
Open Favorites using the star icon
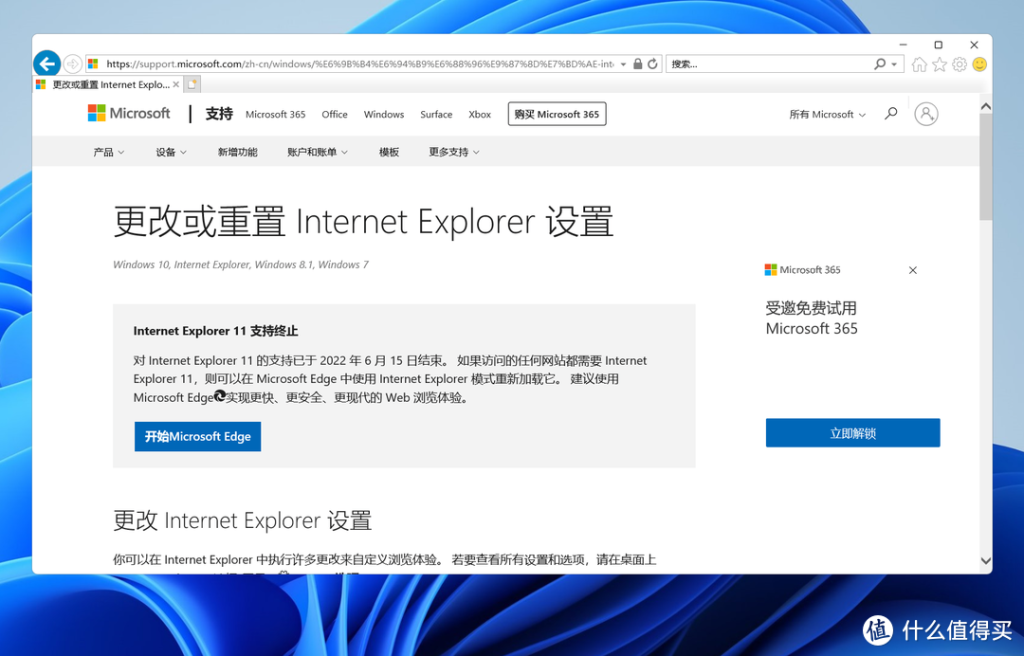940,63
